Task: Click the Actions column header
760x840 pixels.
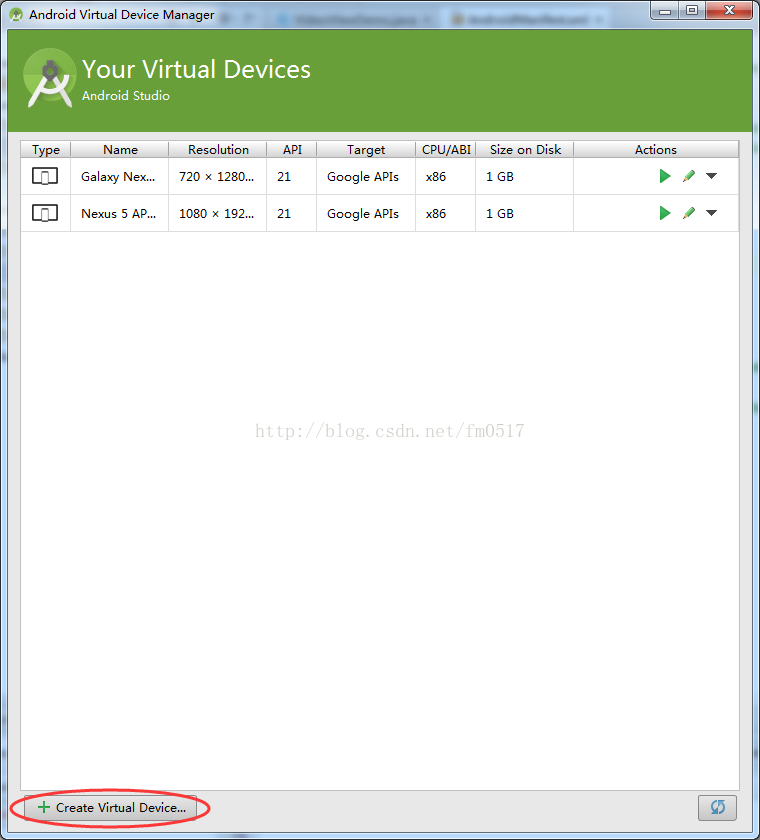Action: (656, 149)
